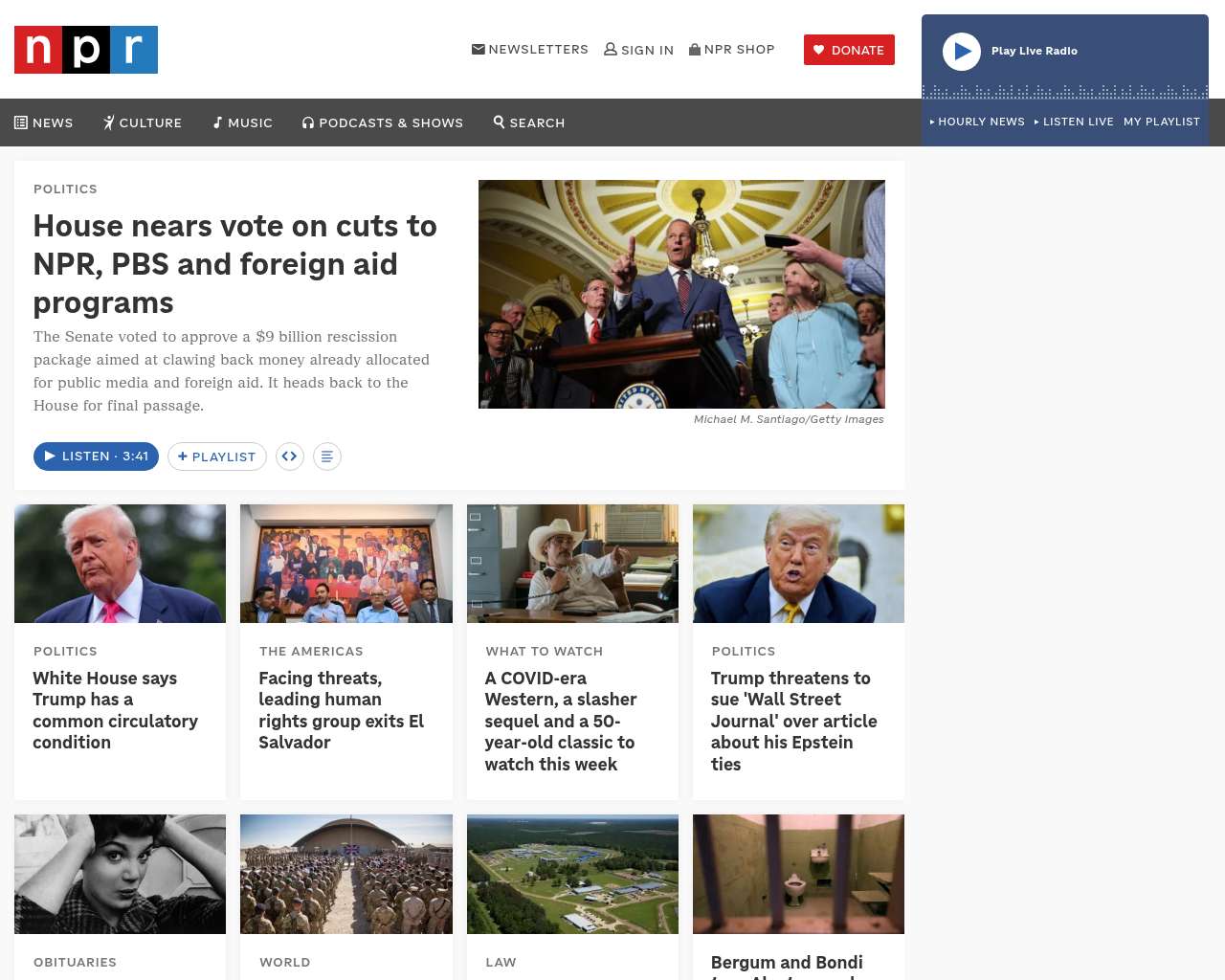
Task: Click the NPR logo
Action: [x=86, y=50]
